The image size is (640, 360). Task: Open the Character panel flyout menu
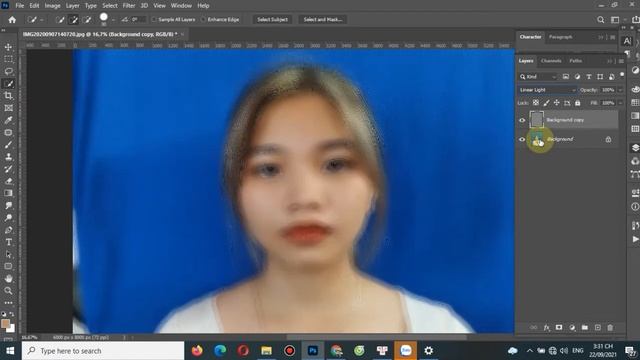(x=613, y=37)
